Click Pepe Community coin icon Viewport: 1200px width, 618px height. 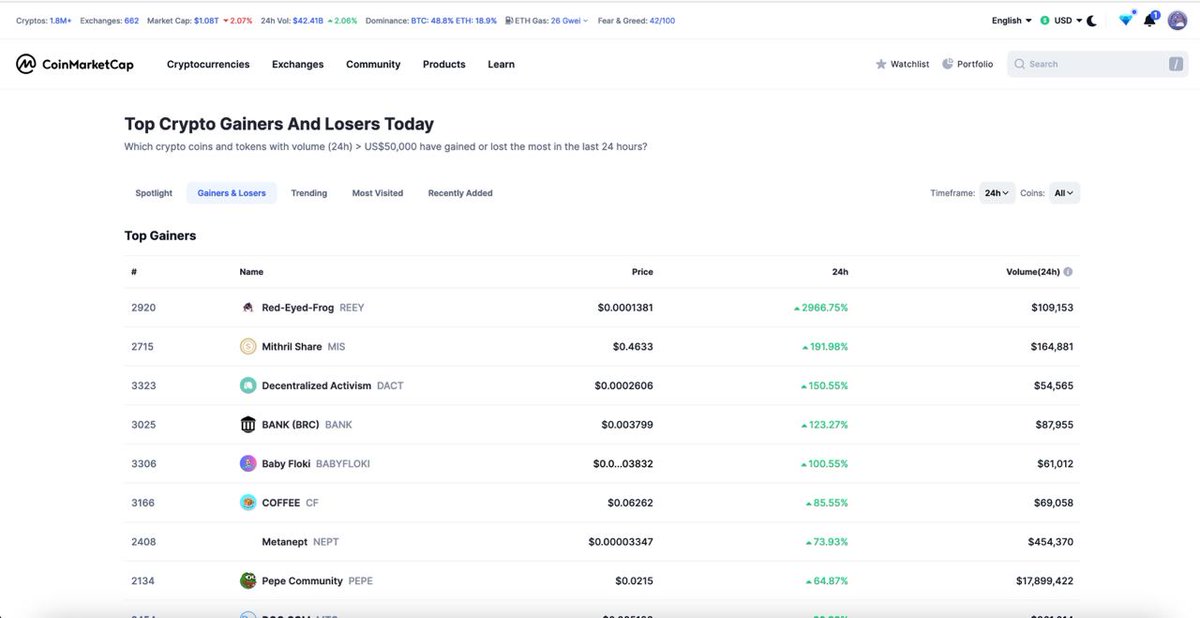point(248,581)
